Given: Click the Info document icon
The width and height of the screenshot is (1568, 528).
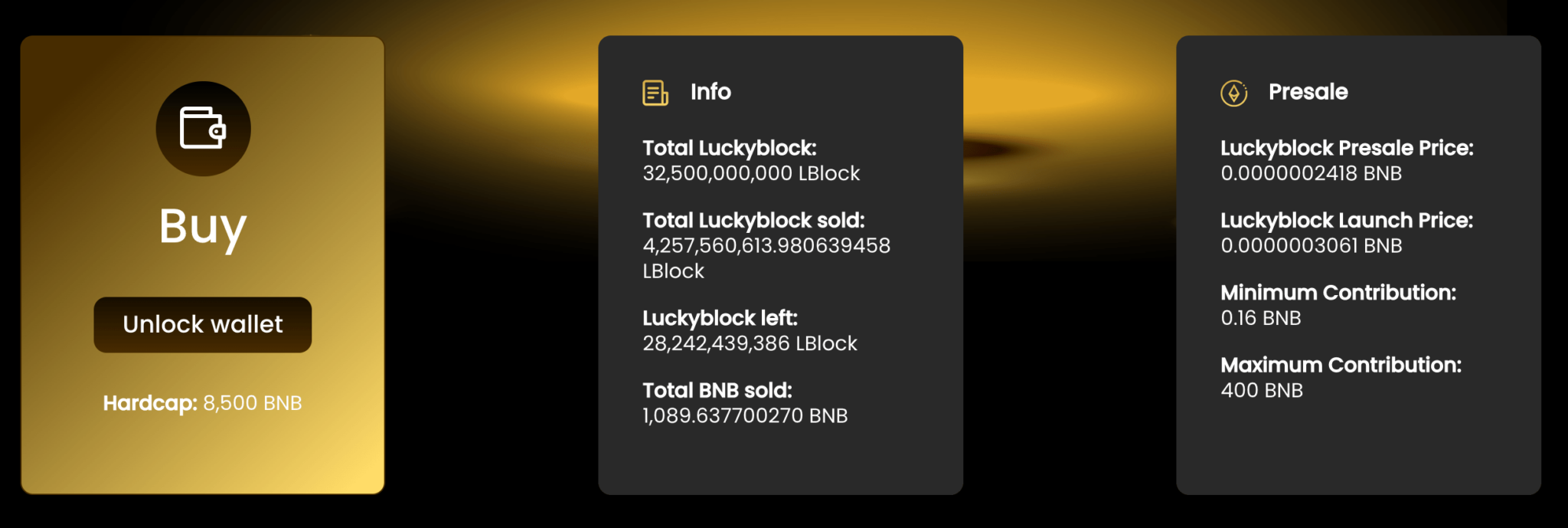Looking at the screenshot, I should point(655,93).
